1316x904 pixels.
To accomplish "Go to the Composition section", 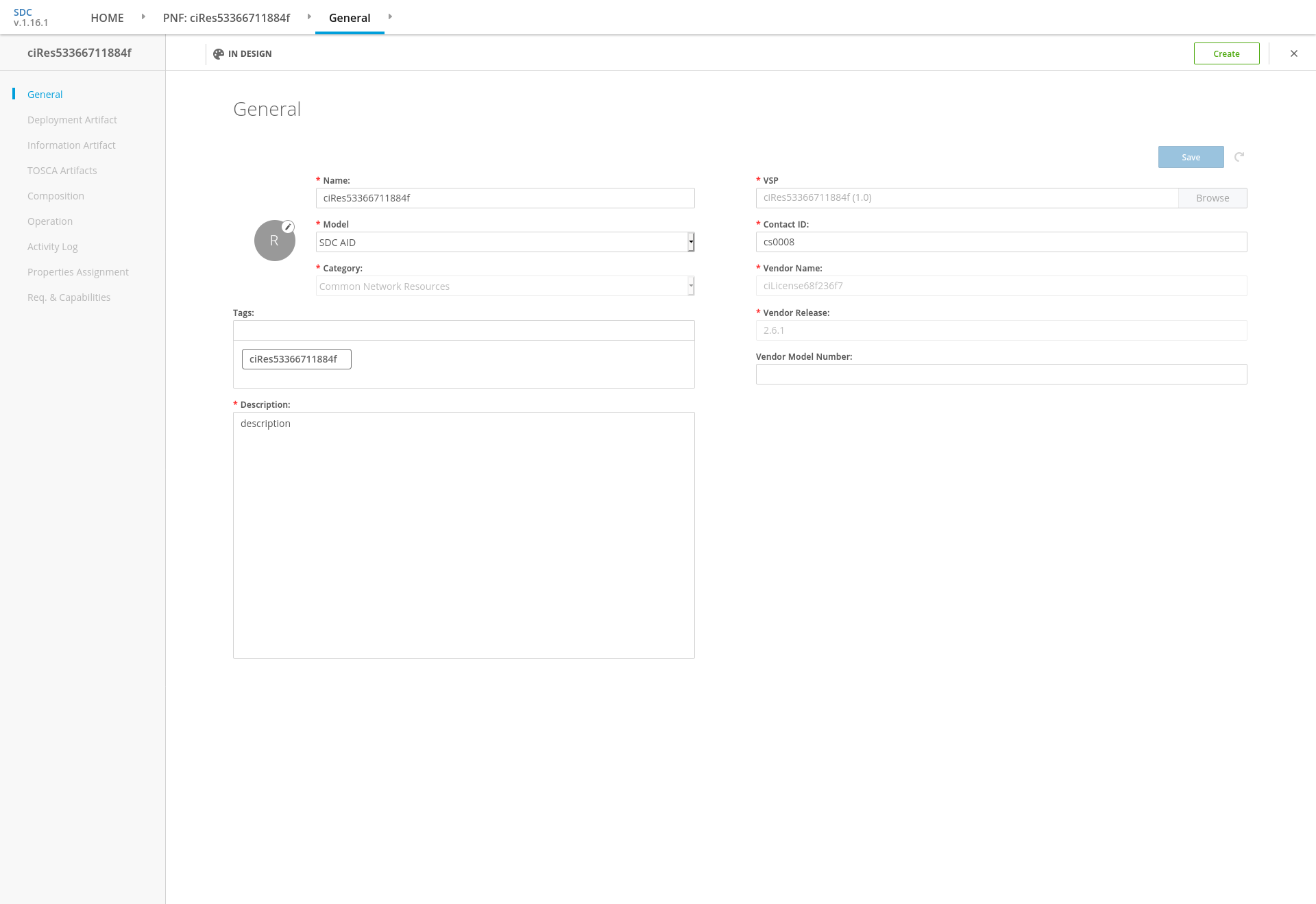I will coord(56,196).
